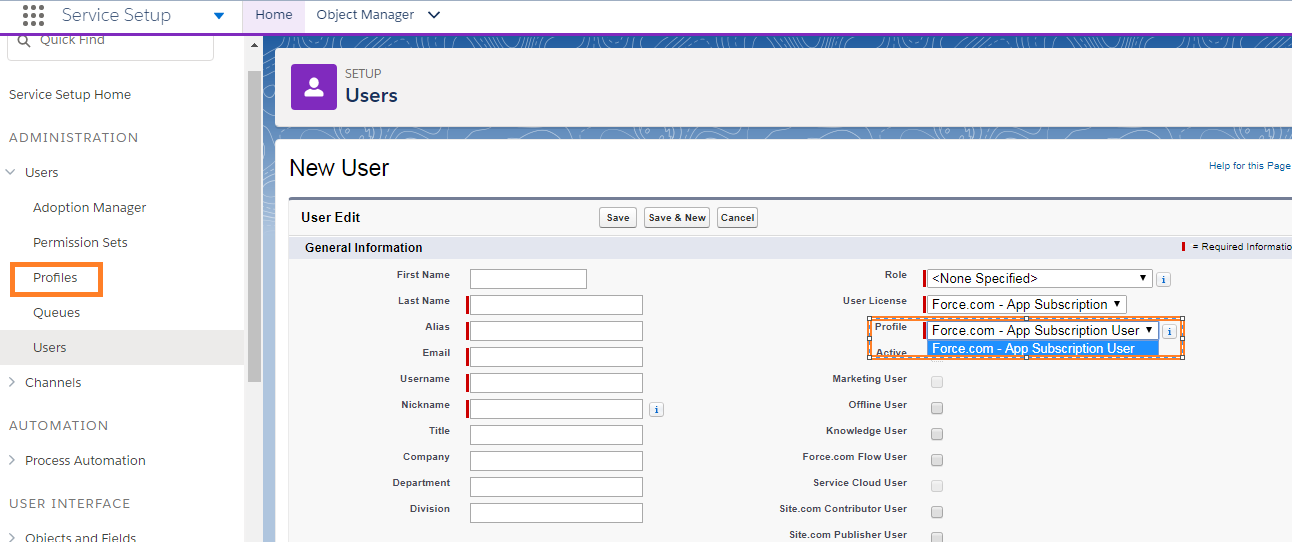Open the App Launcher grid icon
The width and height of the screenshot is (1292, 542).
33,15
